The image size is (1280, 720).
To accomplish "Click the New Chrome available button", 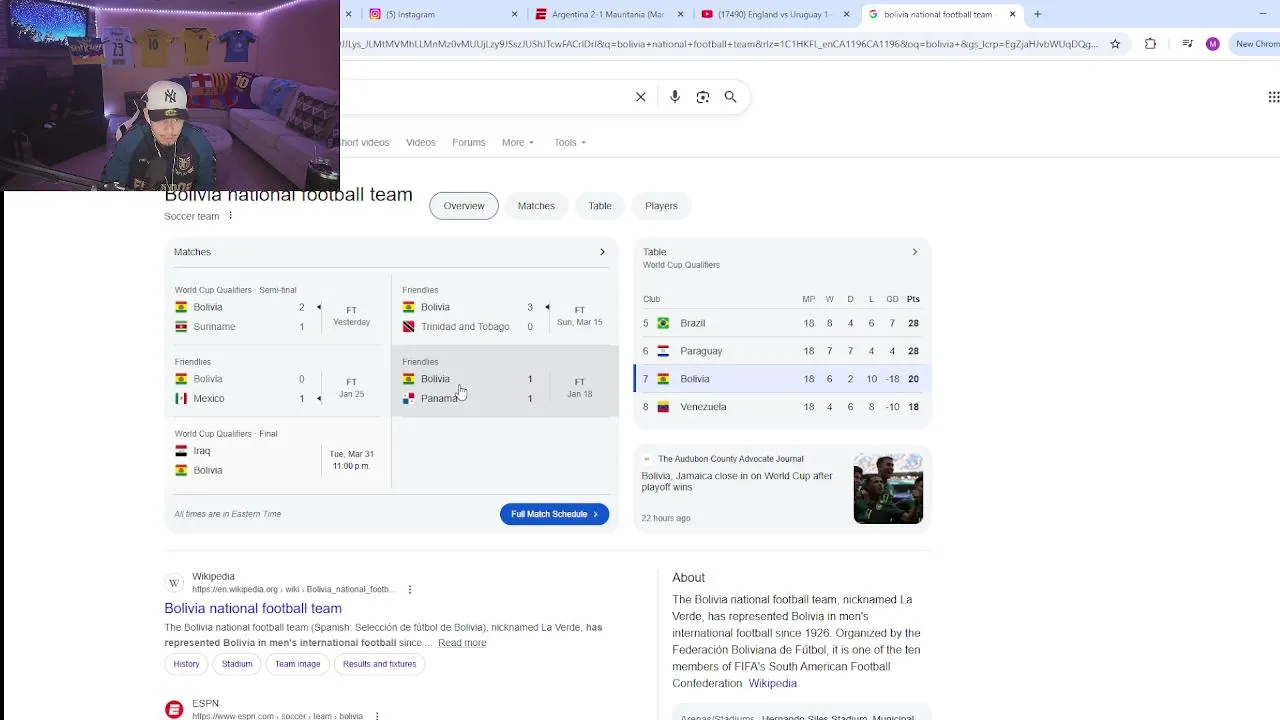I will click(x=1255, y=44).
